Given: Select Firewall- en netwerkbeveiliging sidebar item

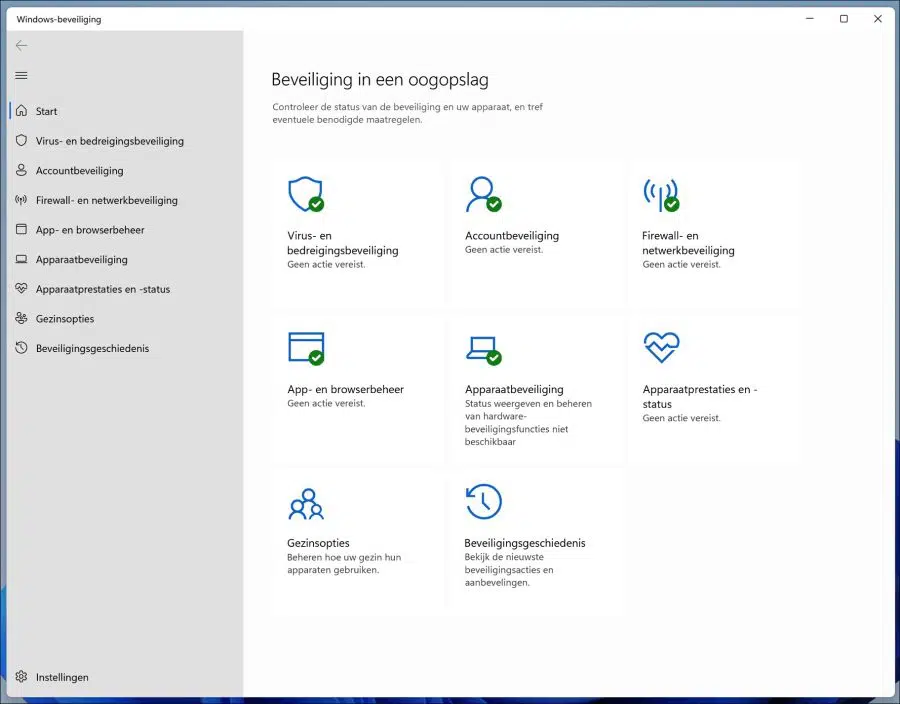Looking at the screenshot, I should (x=126, y=200).
